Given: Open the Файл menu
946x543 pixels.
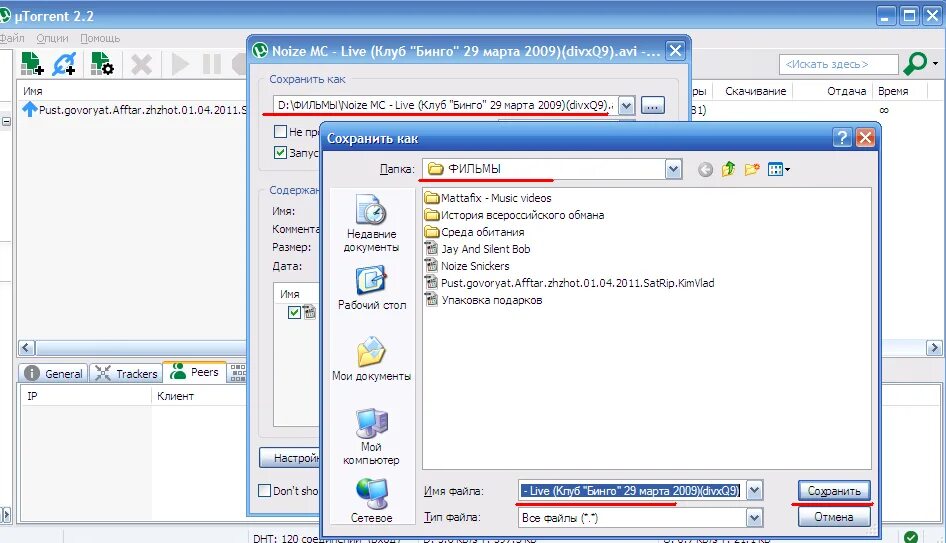Looking at the screenshot, I should pos(11,38).
